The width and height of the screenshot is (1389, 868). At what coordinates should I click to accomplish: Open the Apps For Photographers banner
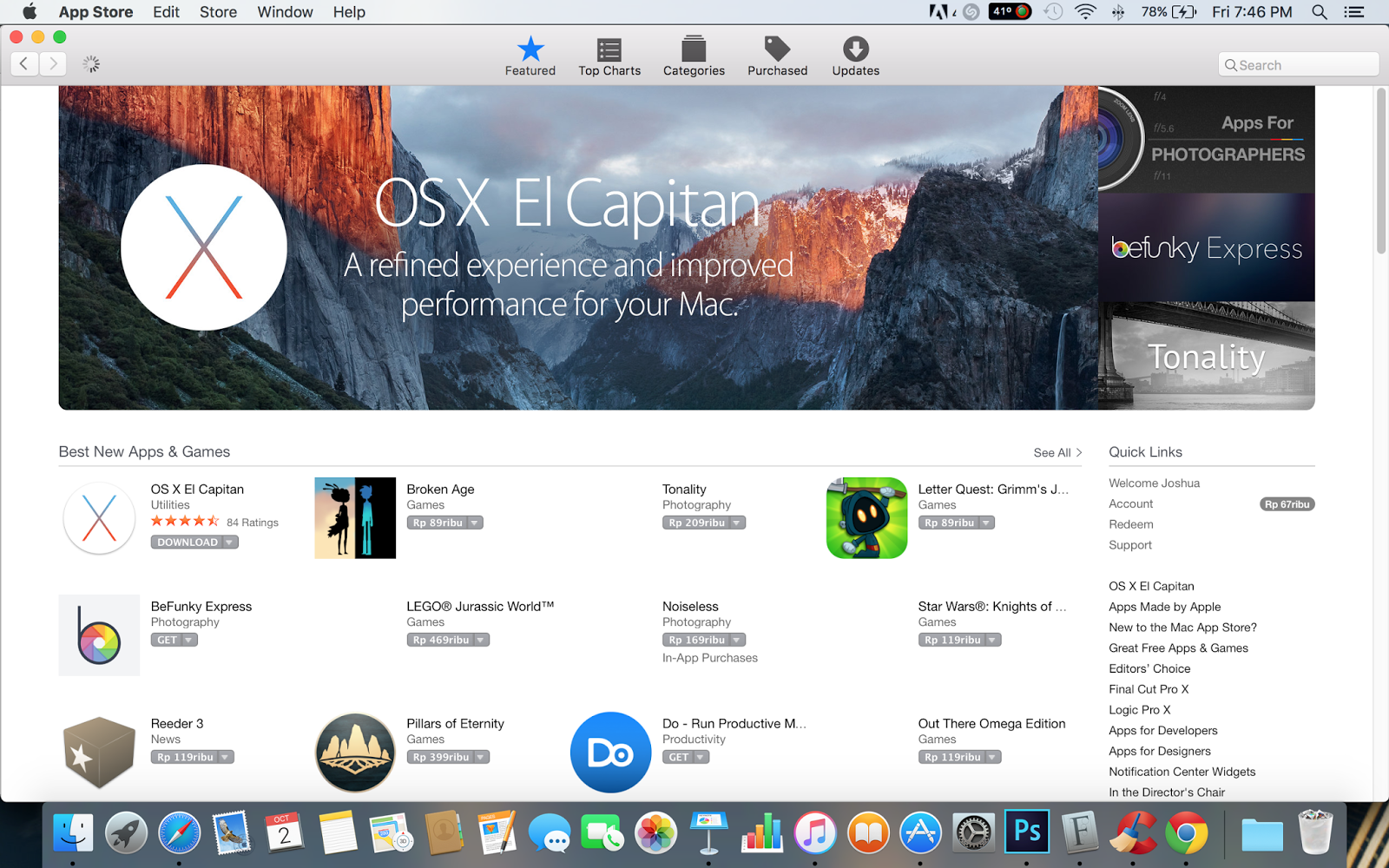[1207, 139]
